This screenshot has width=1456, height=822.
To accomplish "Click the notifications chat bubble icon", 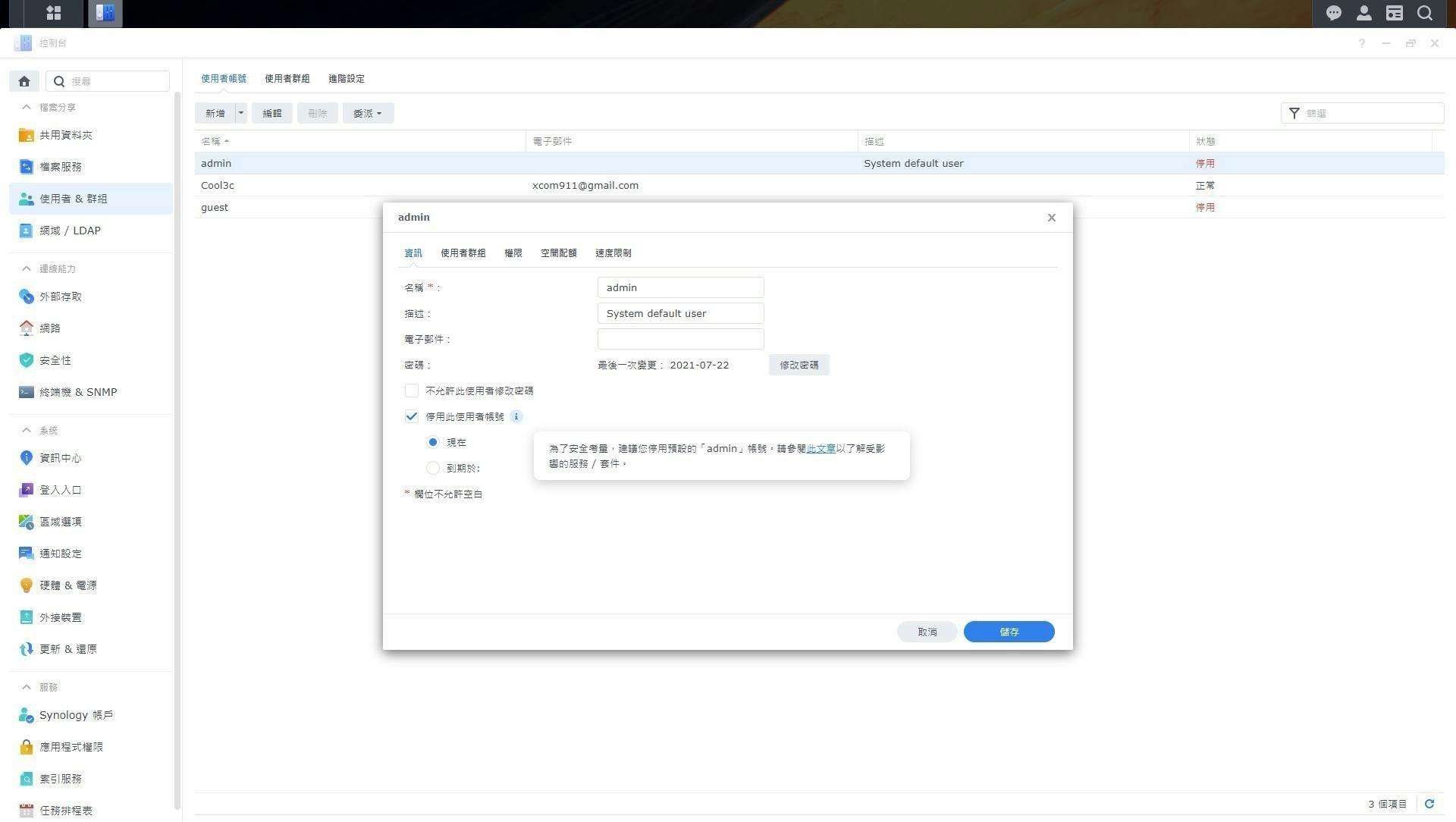I will (1333, 13).
